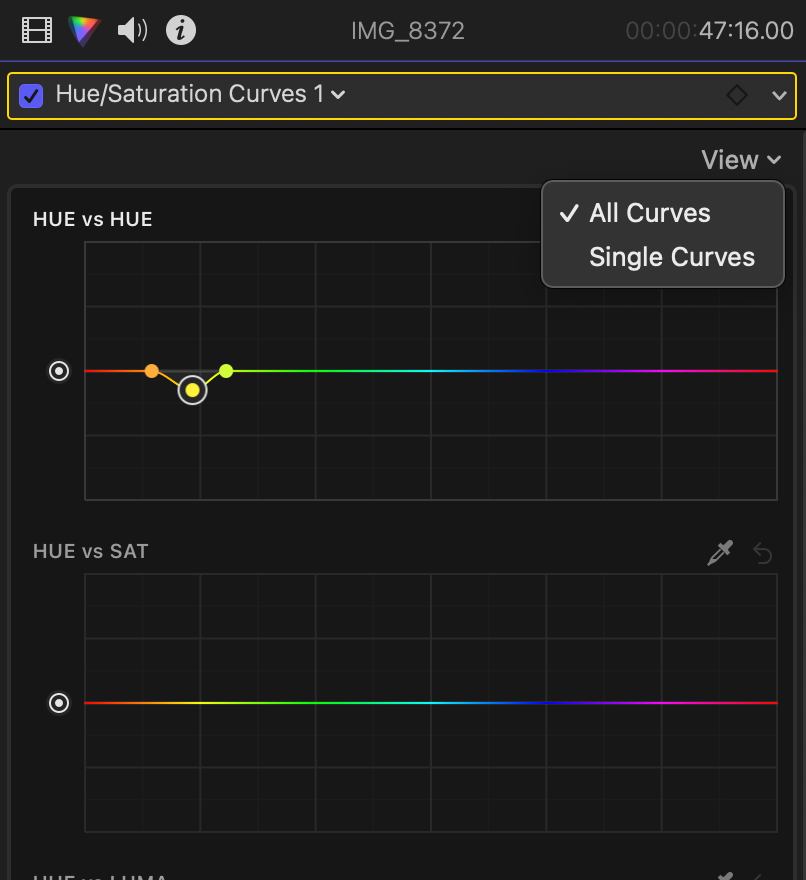Screen dimensions: 806x880
Task: Open the View dropdown
Action: [741, 160]
